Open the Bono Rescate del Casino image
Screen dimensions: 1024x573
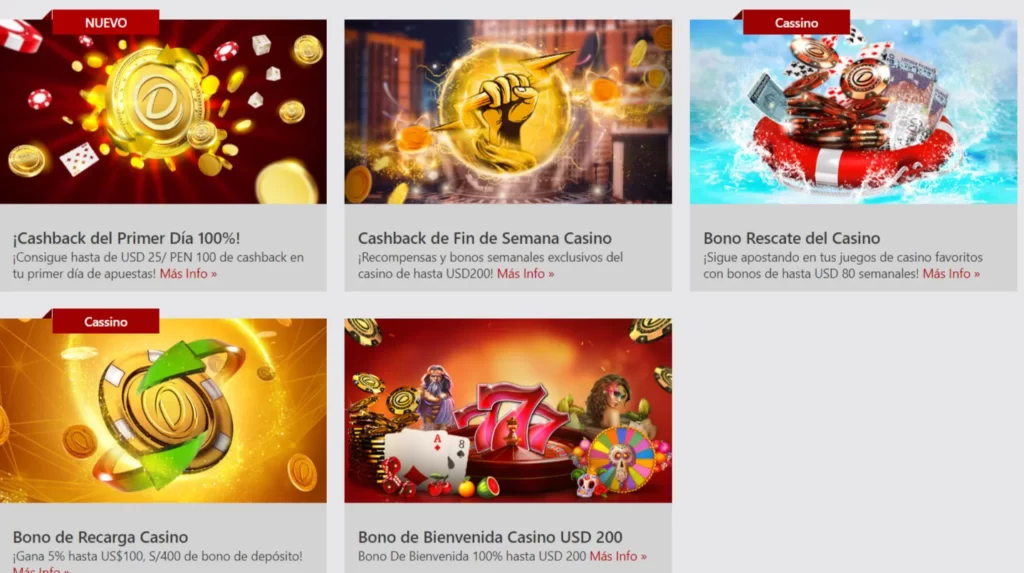pos(854,112)
